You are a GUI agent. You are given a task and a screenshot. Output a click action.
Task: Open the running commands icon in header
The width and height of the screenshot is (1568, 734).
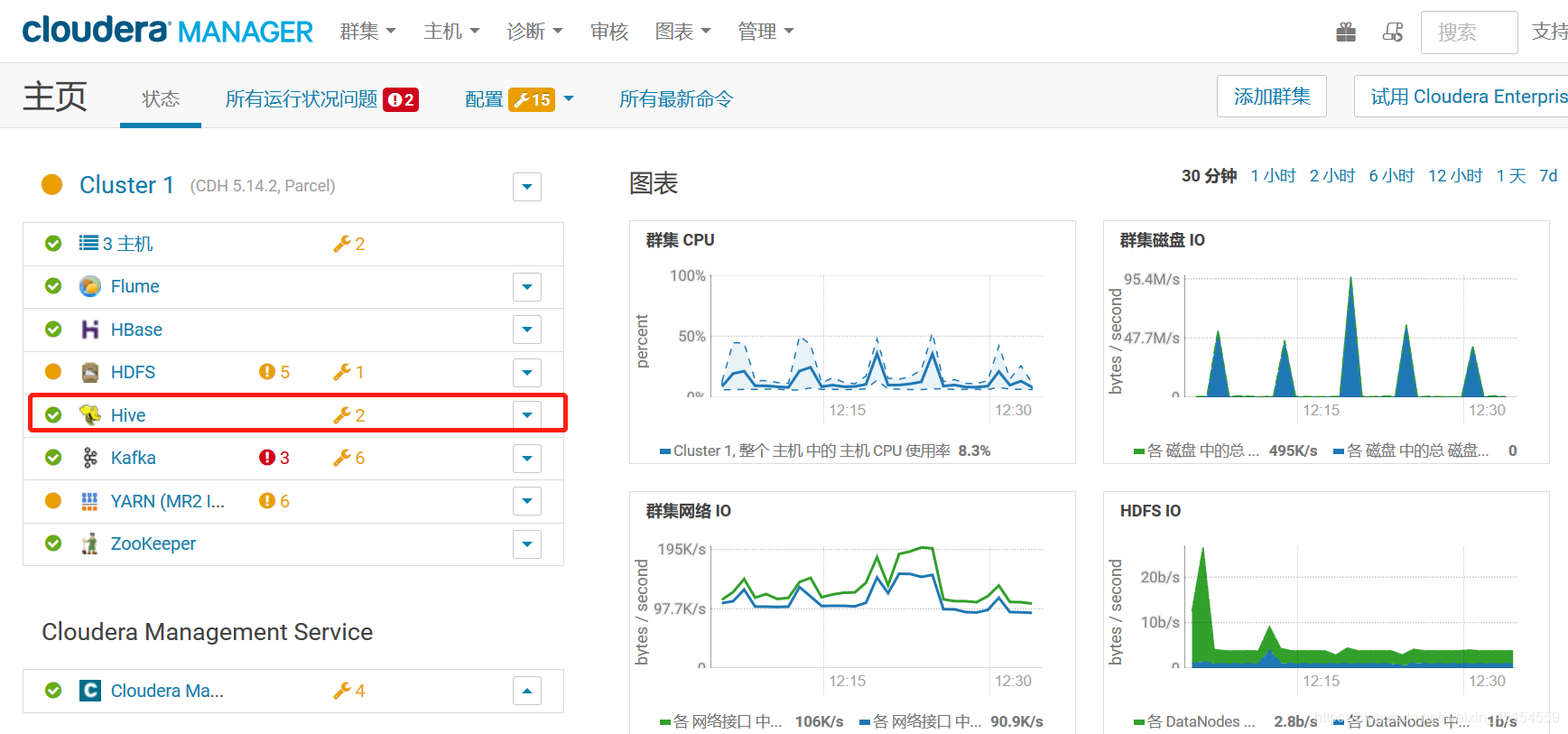(x=1393, y=33)
